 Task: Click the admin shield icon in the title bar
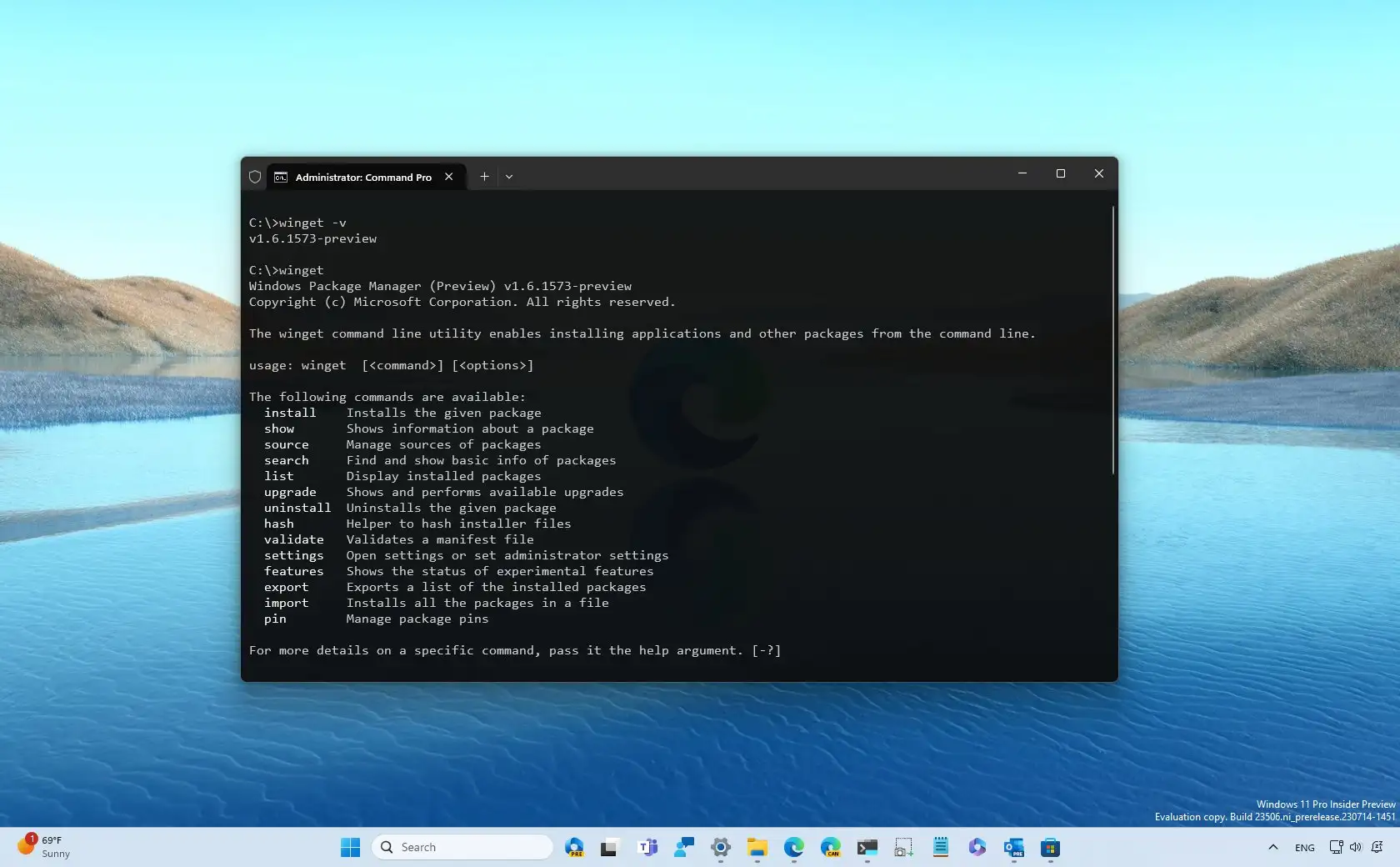tap(254, 177)
